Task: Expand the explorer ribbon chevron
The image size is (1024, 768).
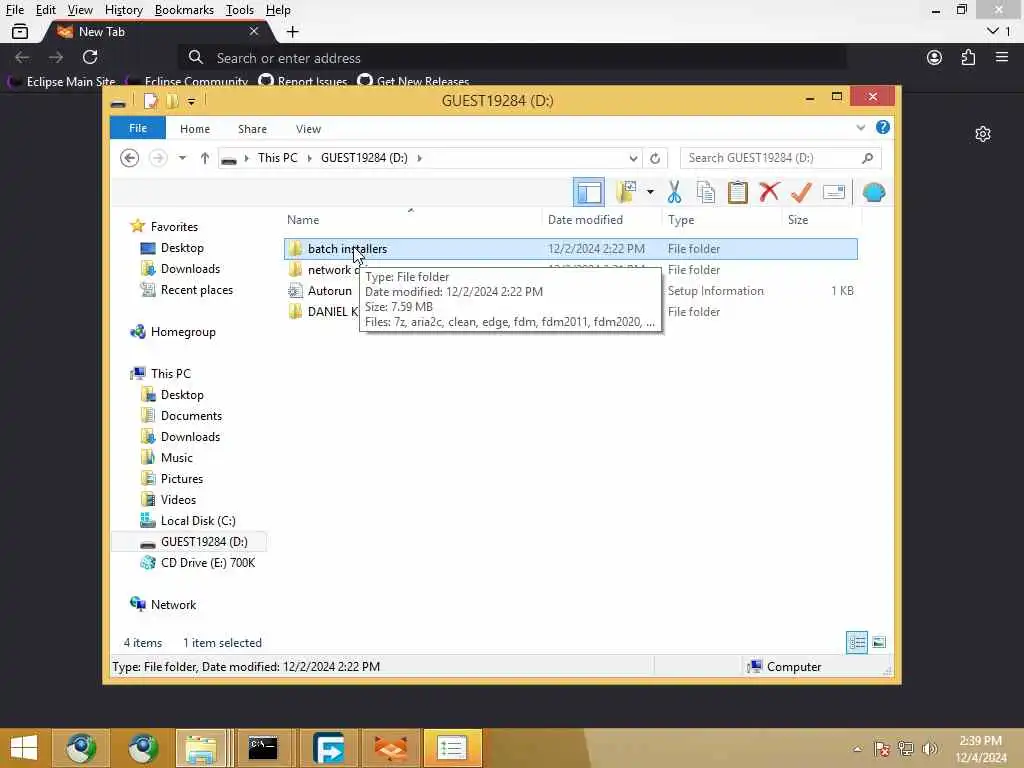Action: pos(861,128)
